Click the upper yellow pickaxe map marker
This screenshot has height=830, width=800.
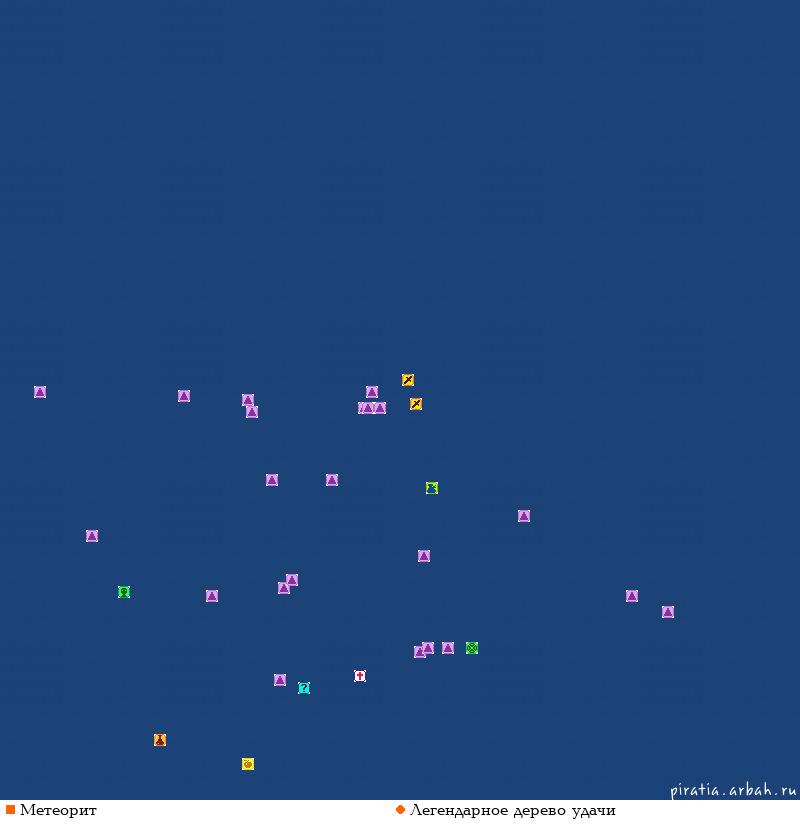pos(408,380)
